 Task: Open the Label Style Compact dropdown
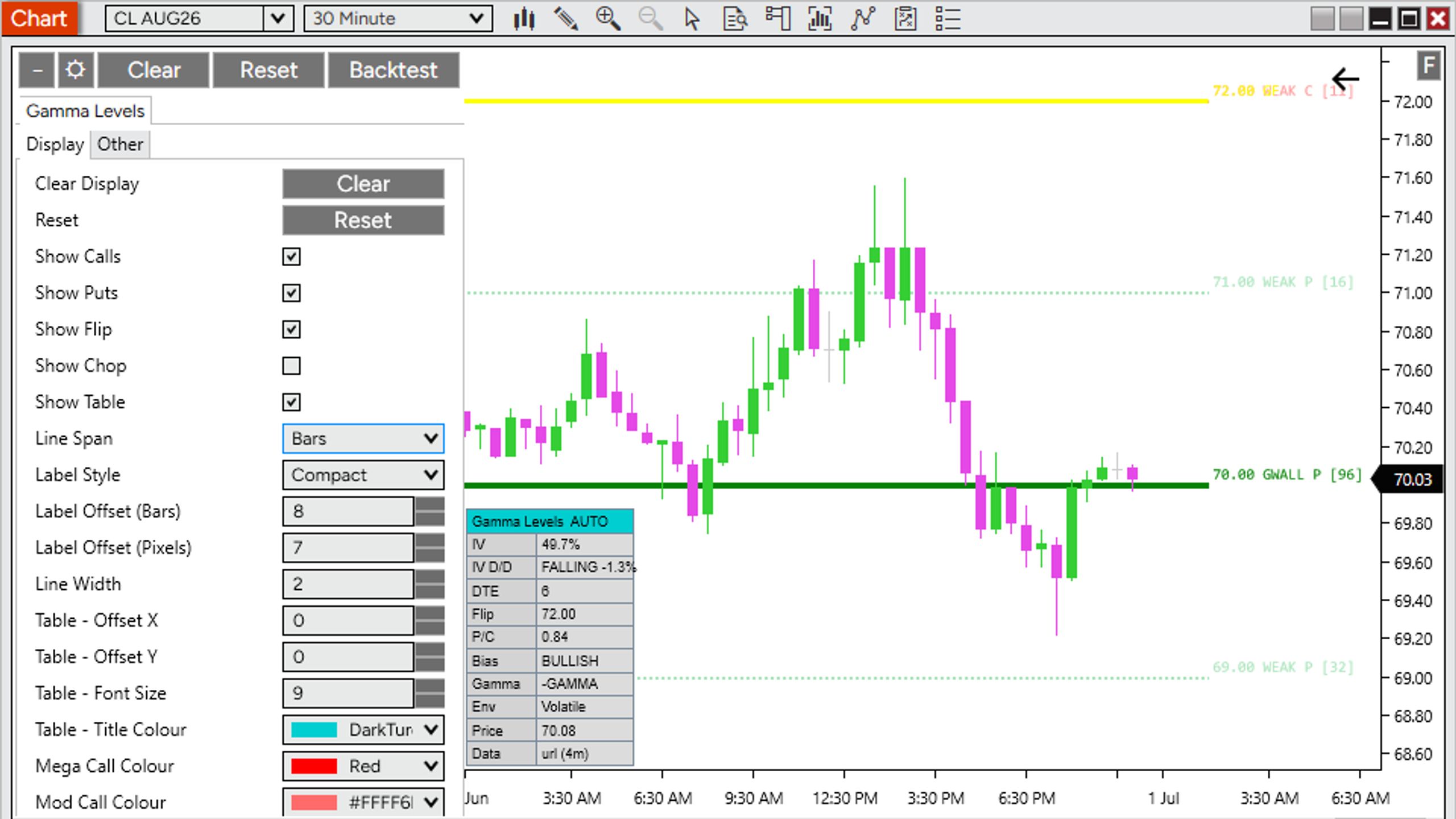(363, 475)
